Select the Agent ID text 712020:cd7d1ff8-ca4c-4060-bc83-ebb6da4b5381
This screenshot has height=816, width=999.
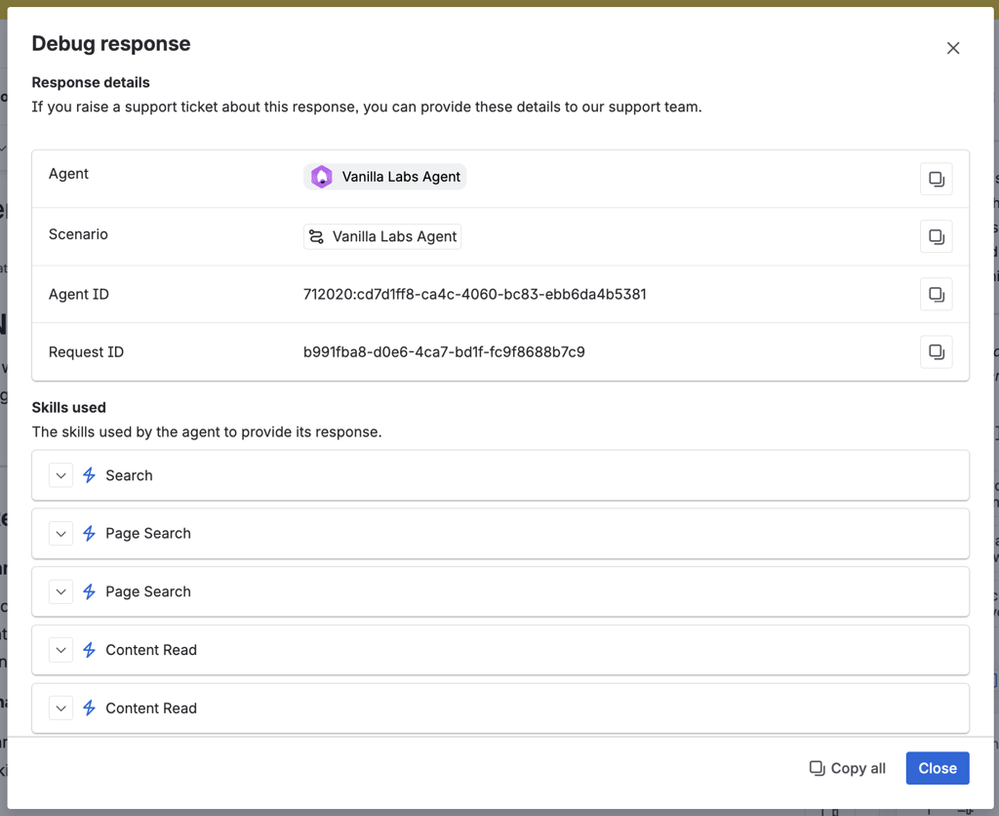(475, 294)
